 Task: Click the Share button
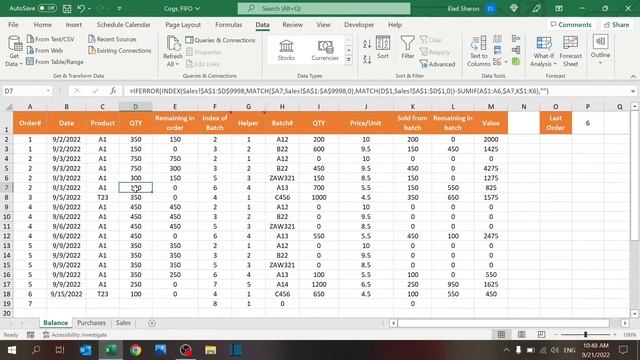pyautogui.click(x=616, y=24)
